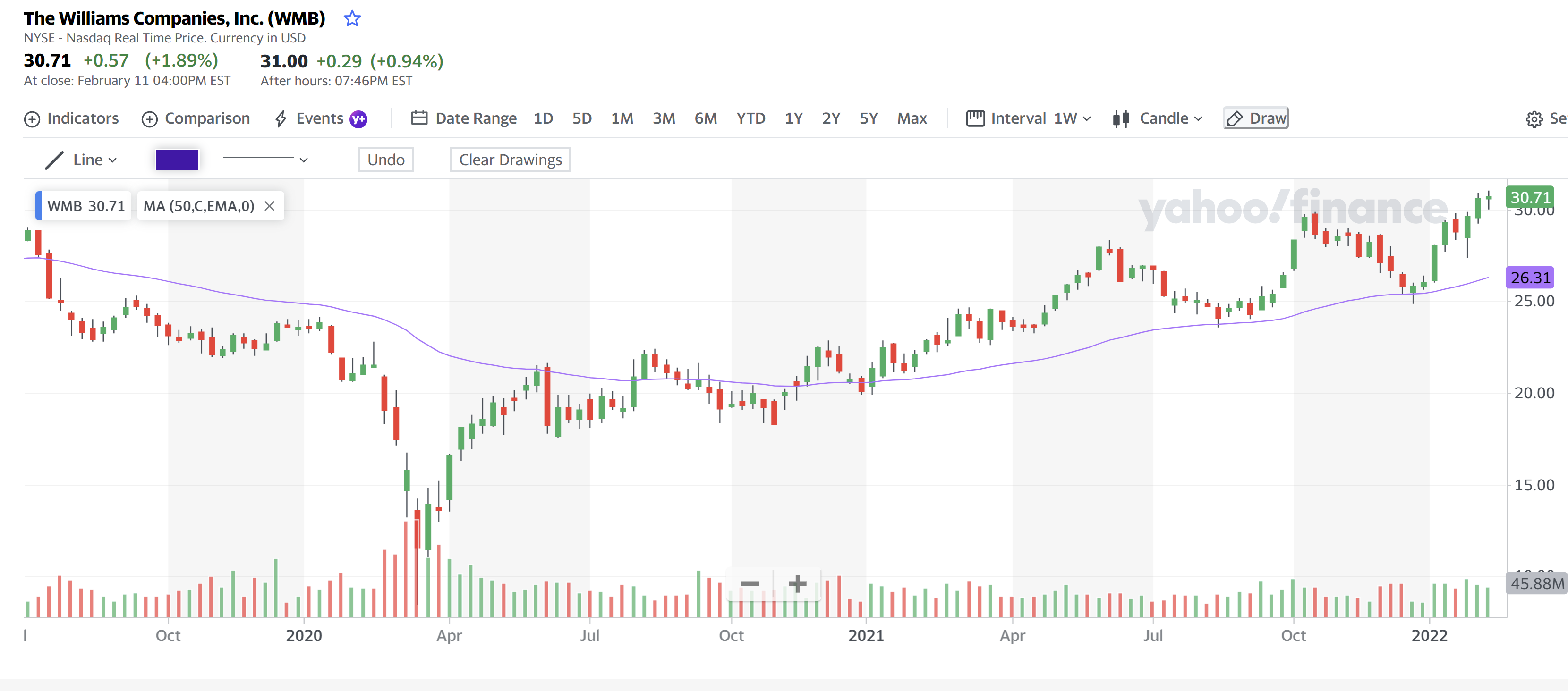Click the Interval ruler icon
The width and height of the screenshot is (1568, 691).
point(975,118)
